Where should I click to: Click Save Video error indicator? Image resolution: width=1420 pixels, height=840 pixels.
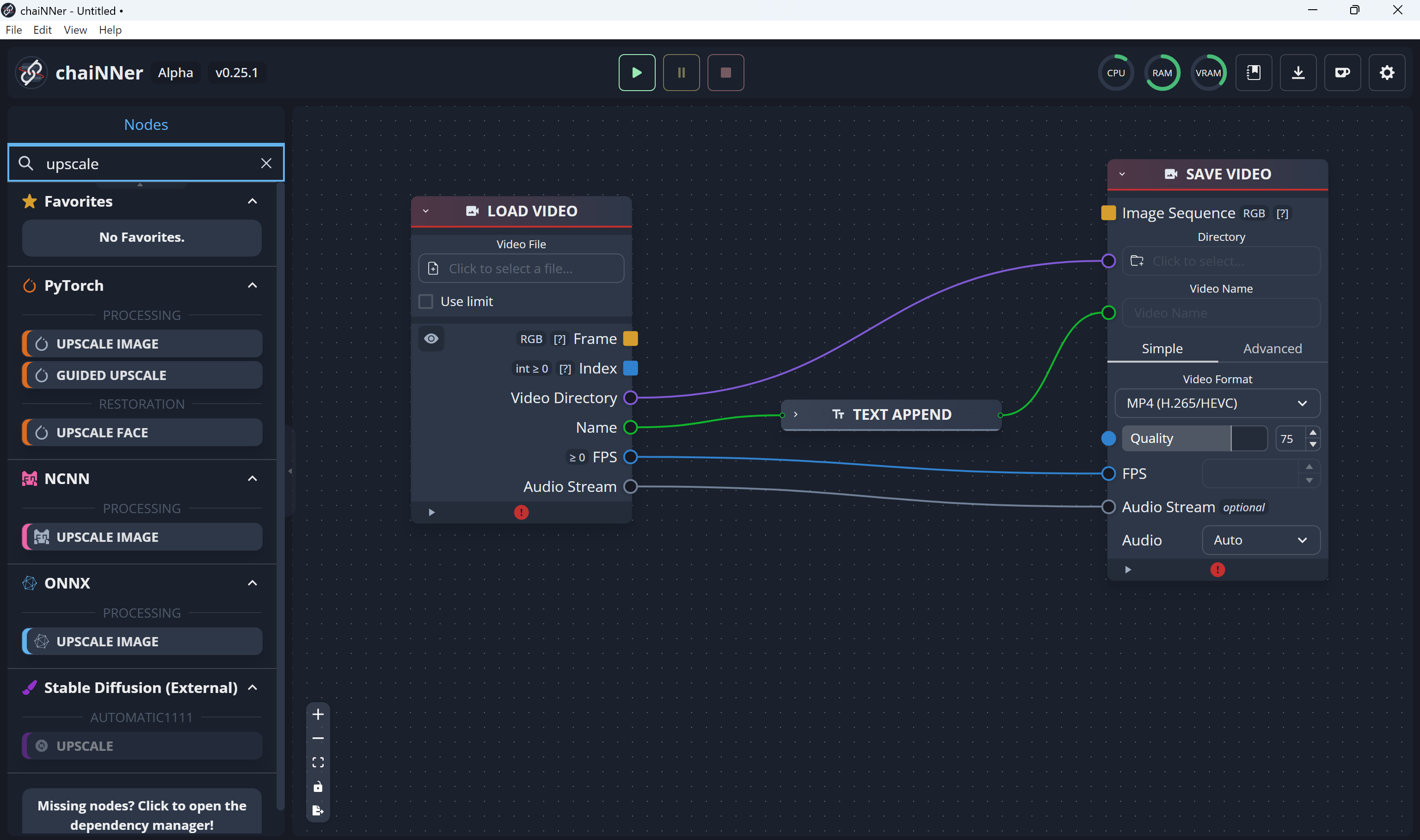[1217, 570]
